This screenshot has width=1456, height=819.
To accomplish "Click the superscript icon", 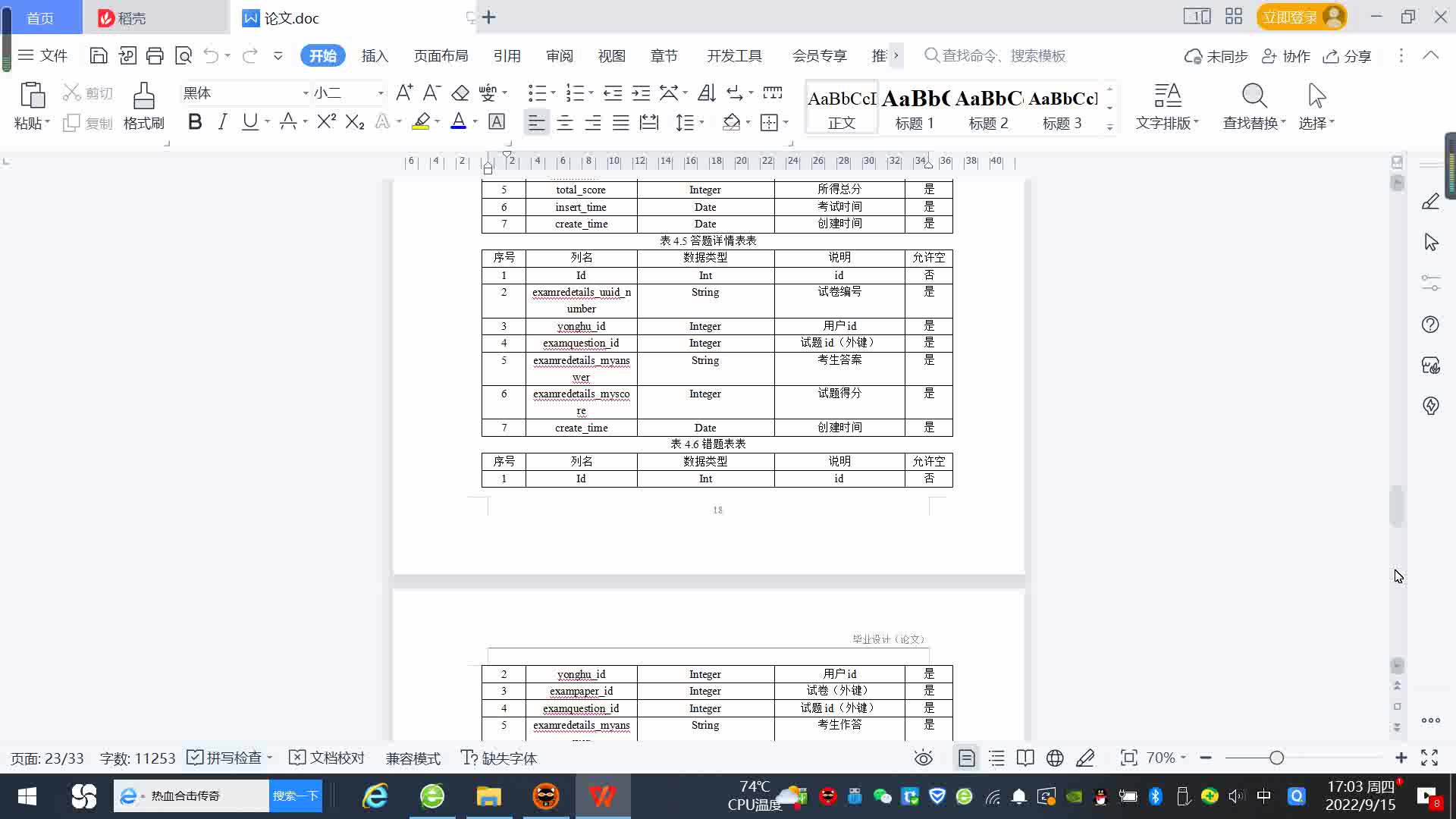I will (326, 122).
